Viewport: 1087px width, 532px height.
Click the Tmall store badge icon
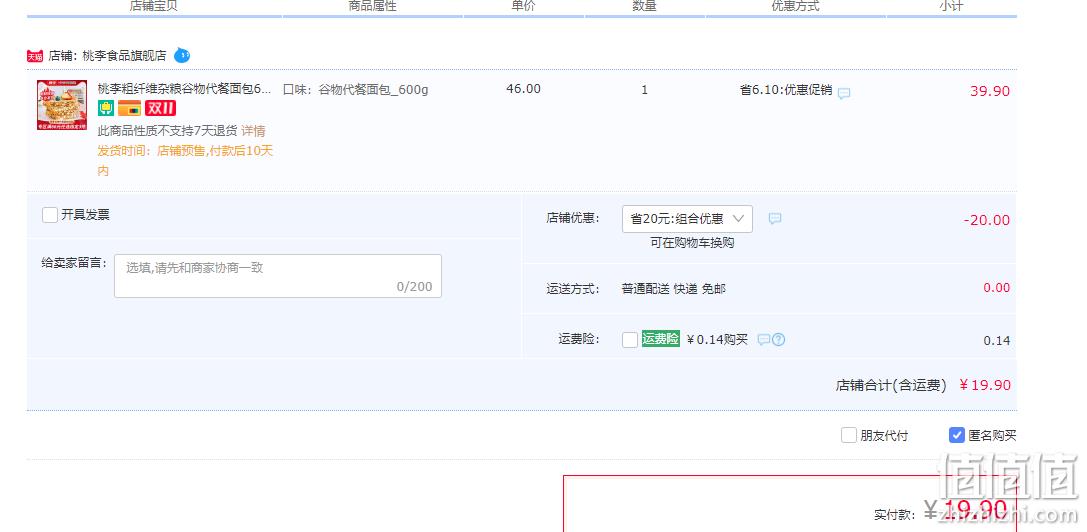[35, 56]
